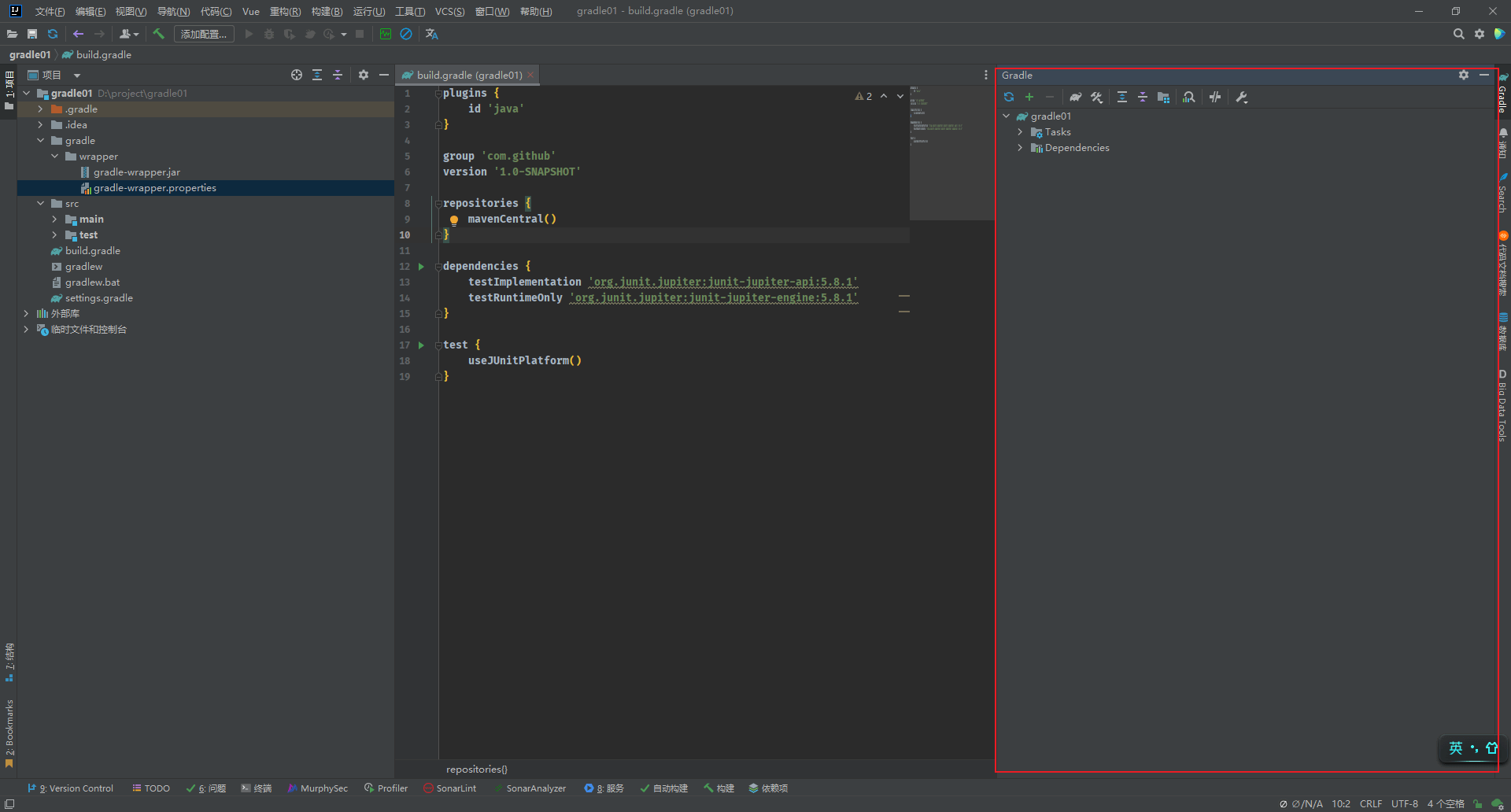The width and height of the screenshot is (1511, 812).
Task: Close the build.gradle editor tab
Action: (x=530, y=75)
